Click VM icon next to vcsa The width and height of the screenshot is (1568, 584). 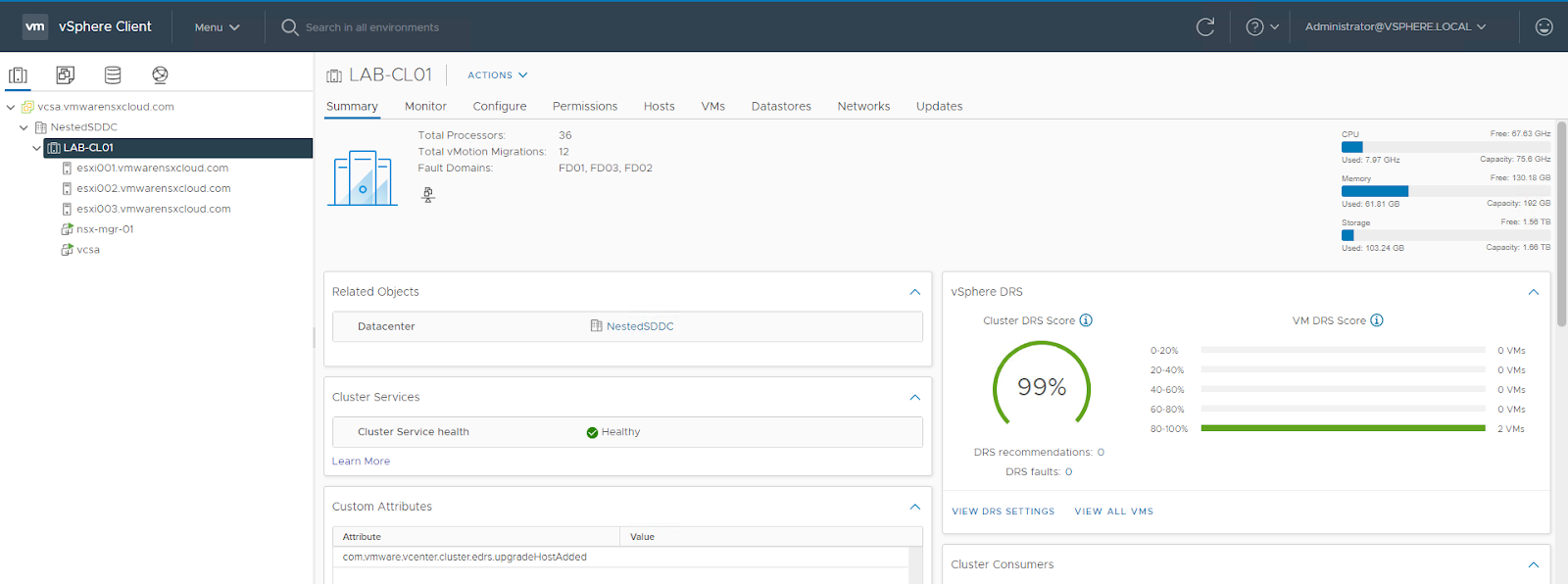(x=67, y=250)
